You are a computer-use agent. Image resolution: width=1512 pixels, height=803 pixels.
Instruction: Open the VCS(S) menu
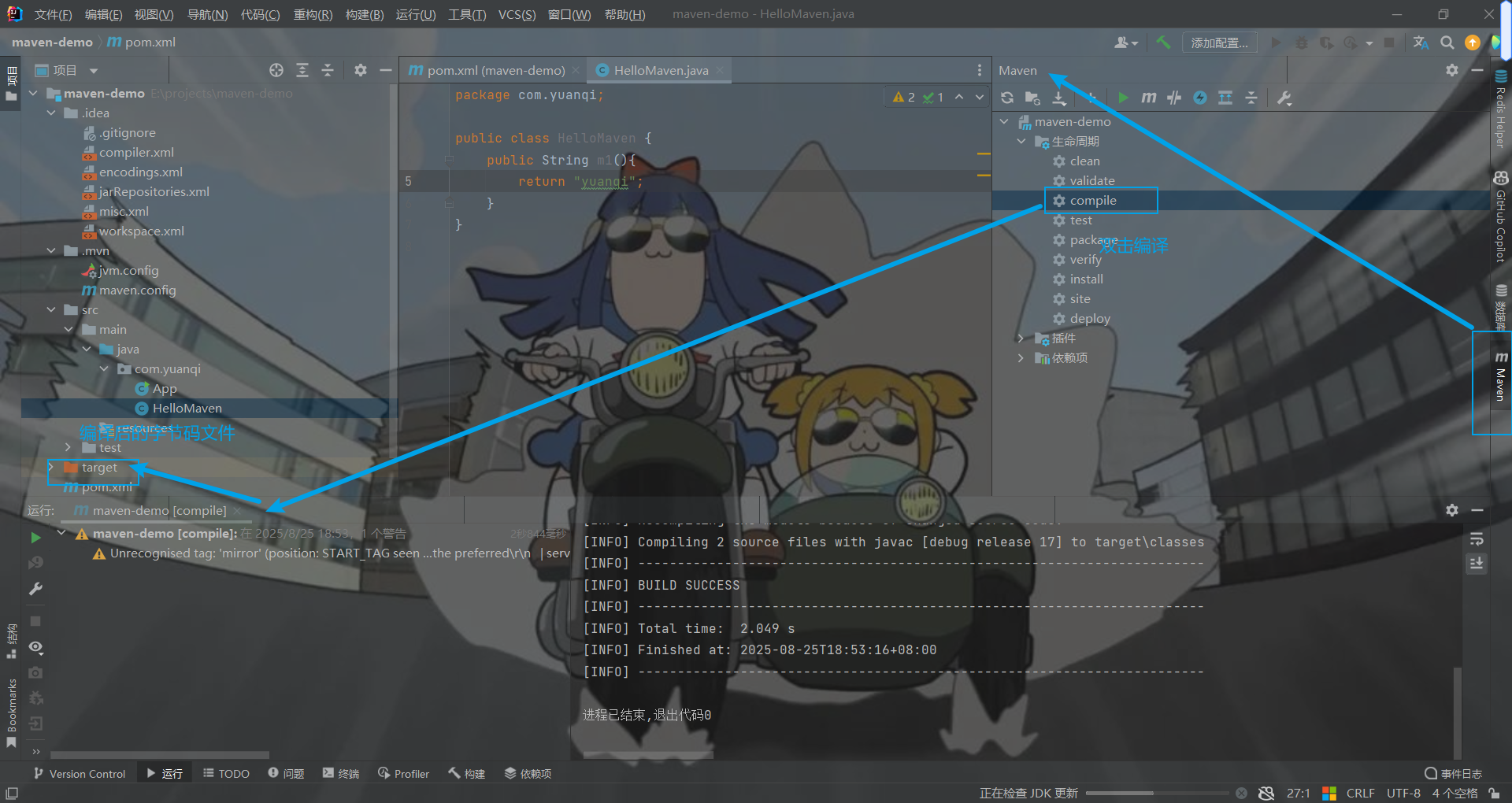(x=517, y=14)
